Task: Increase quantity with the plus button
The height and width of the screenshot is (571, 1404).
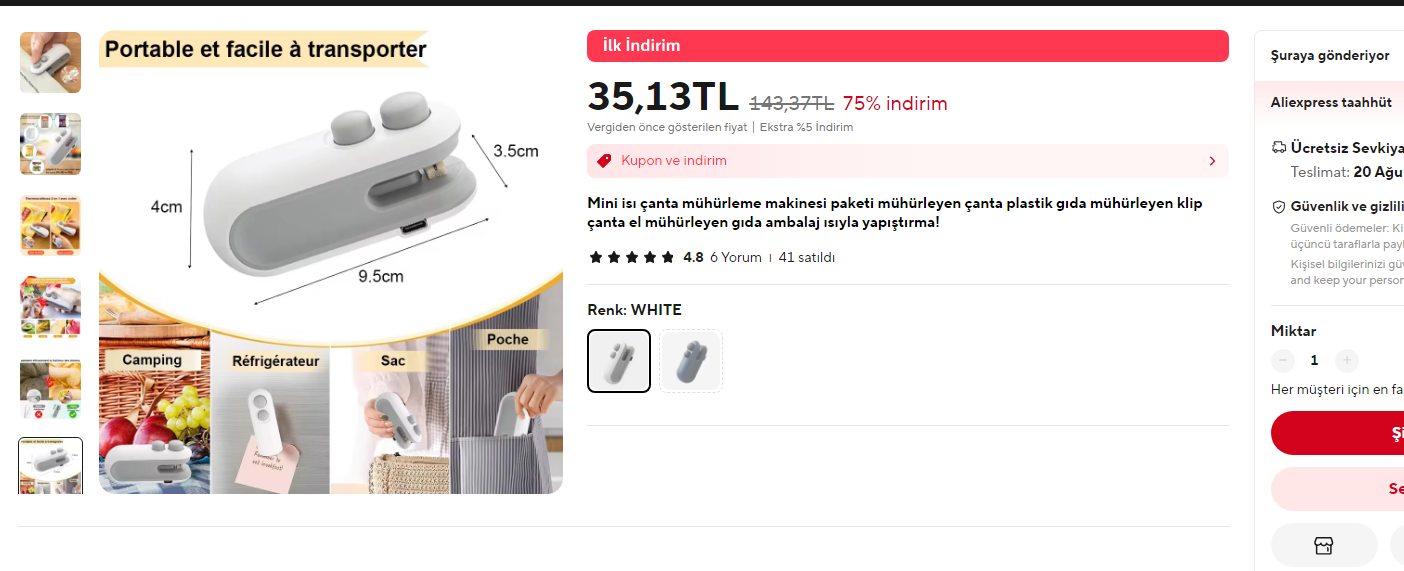Action: (x=1347, y=360)
